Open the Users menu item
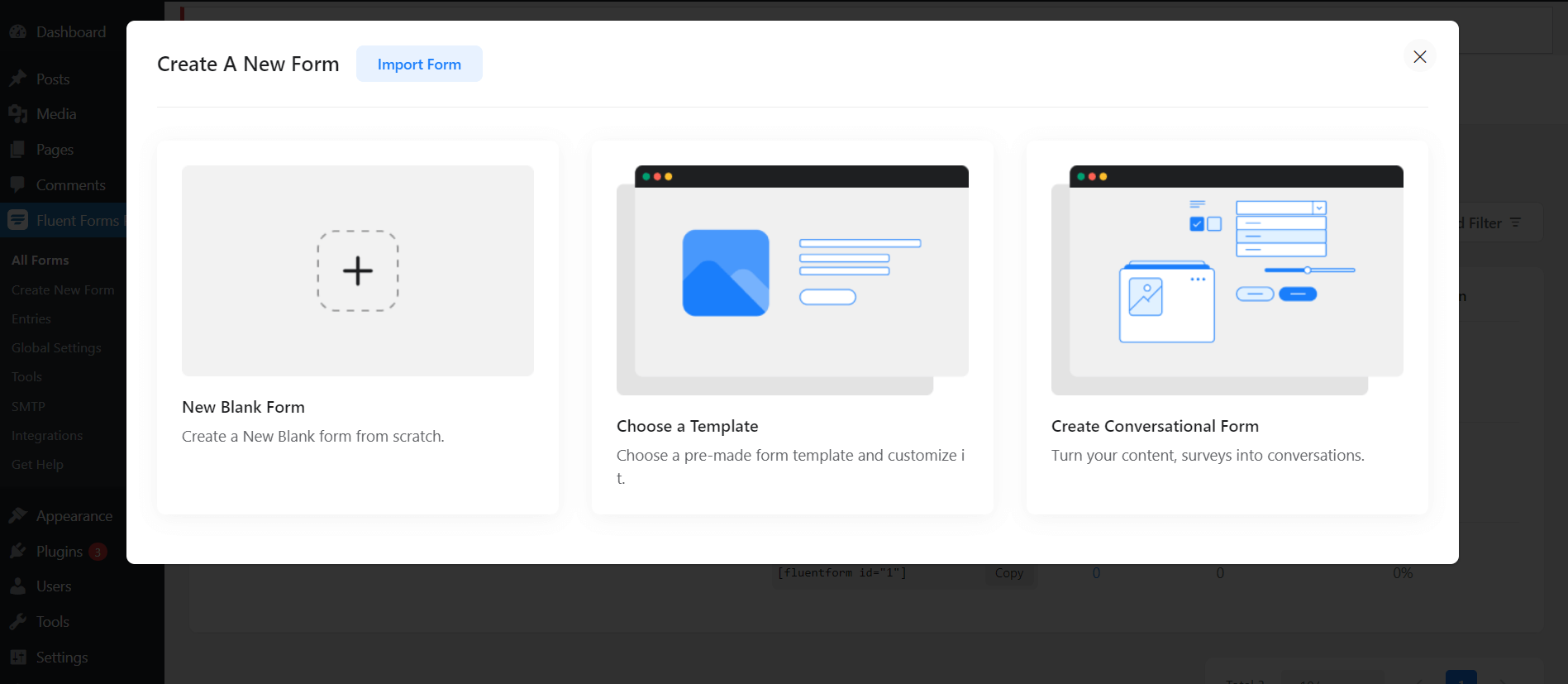 click(x=54, y=586)
